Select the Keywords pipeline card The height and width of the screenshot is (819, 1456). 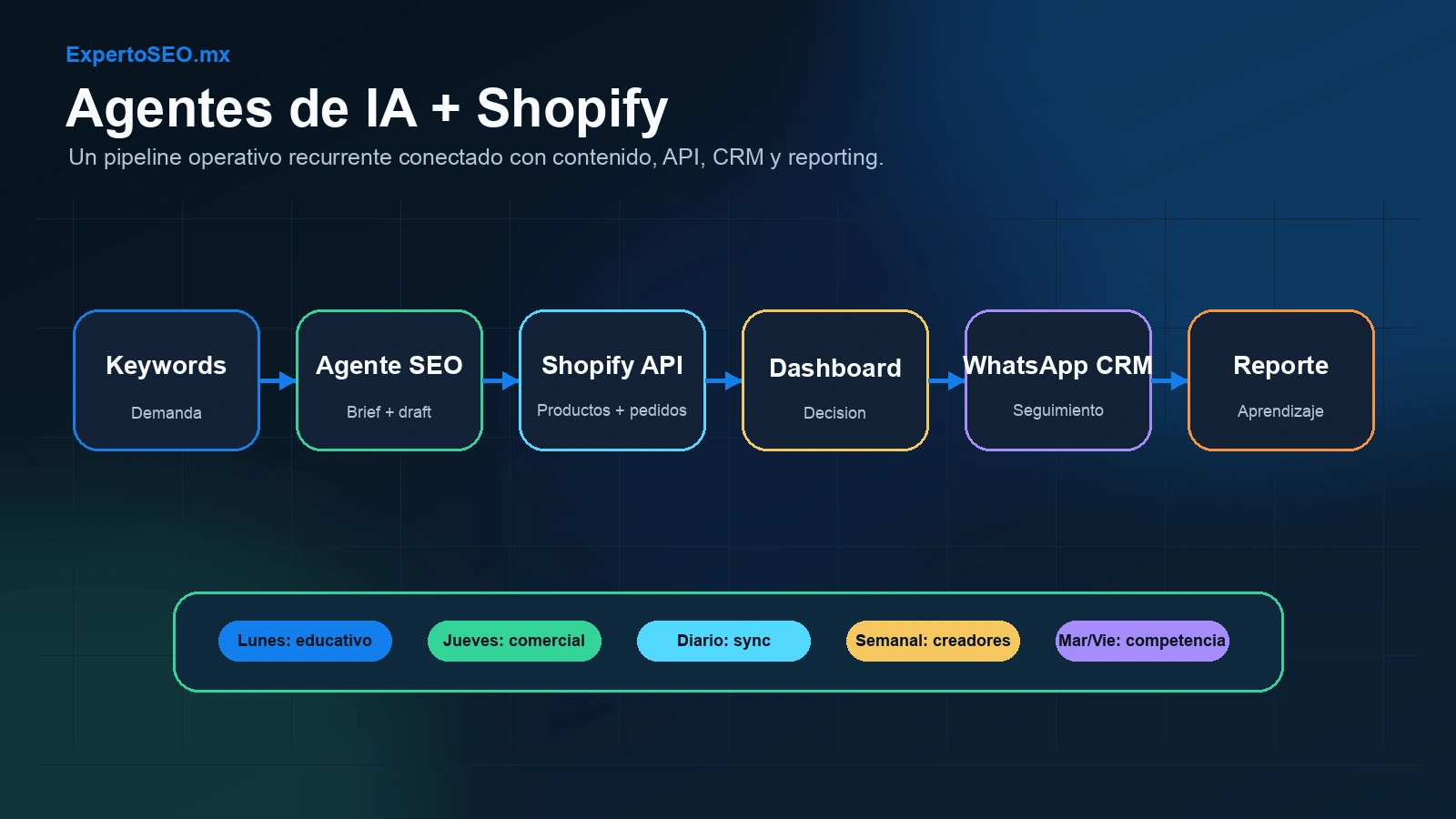point(167,380)
